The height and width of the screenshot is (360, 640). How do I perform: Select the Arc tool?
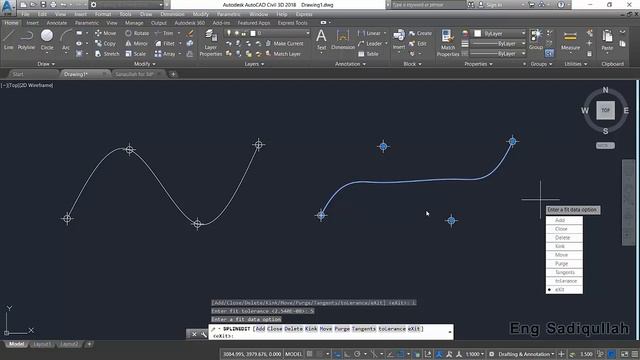(x=66, y=40)
